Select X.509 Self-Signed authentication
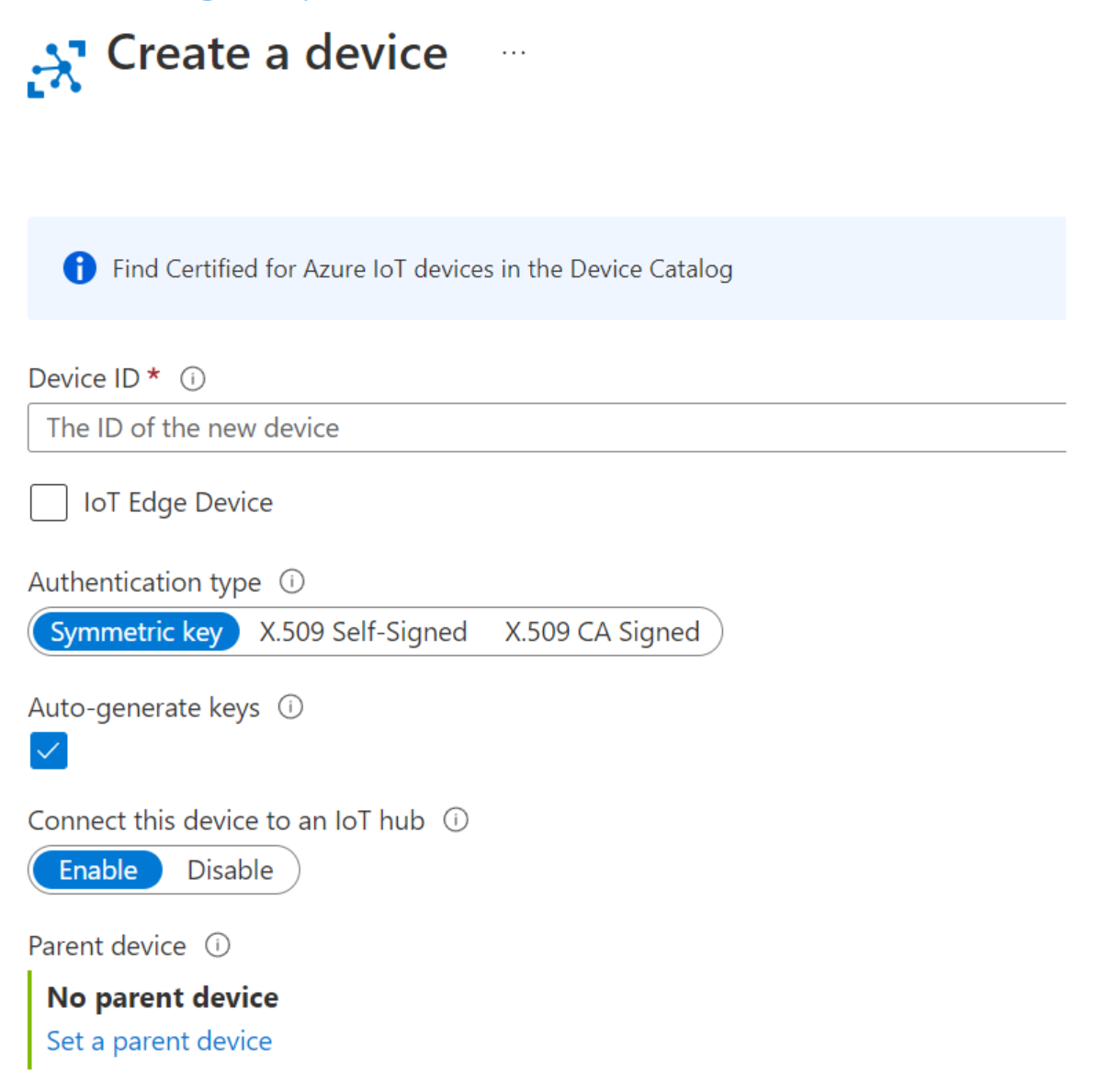 click(x=363, y=632)
